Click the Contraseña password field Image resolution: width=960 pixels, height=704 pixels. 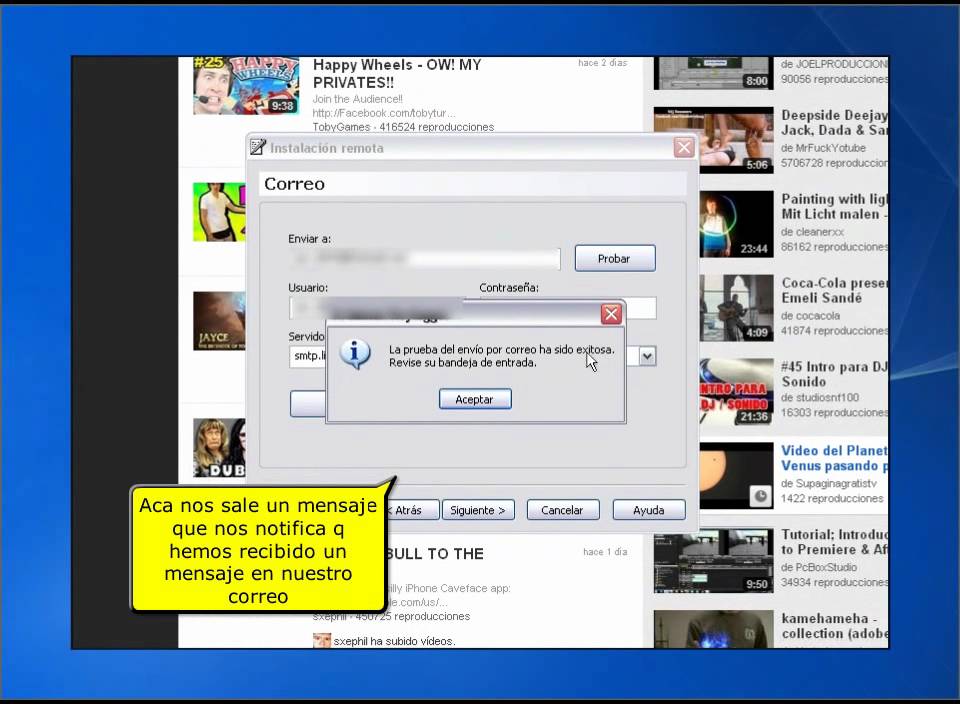(x=639, y=308)
